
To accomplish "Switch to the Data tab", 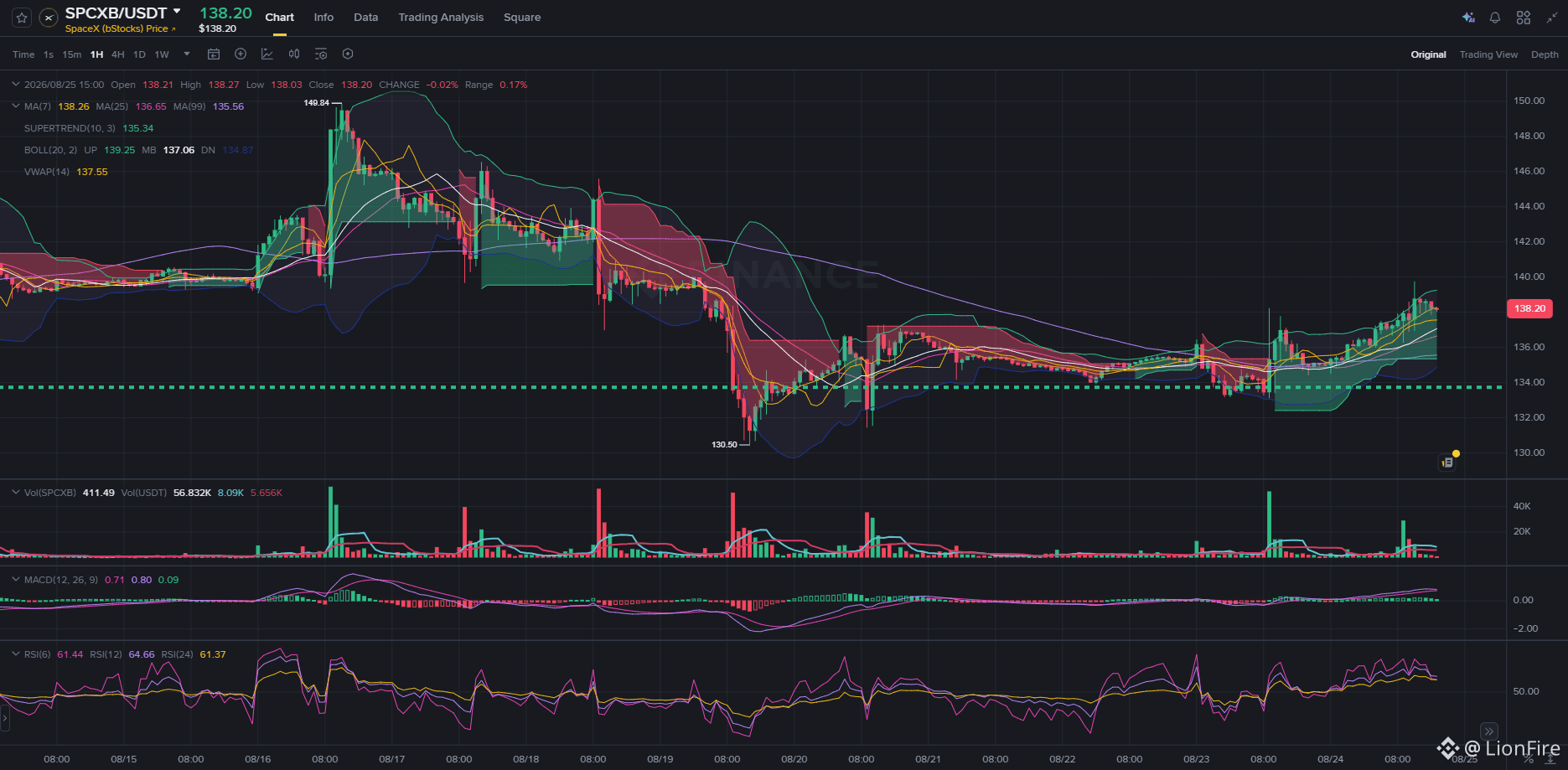I will point(366,18).
